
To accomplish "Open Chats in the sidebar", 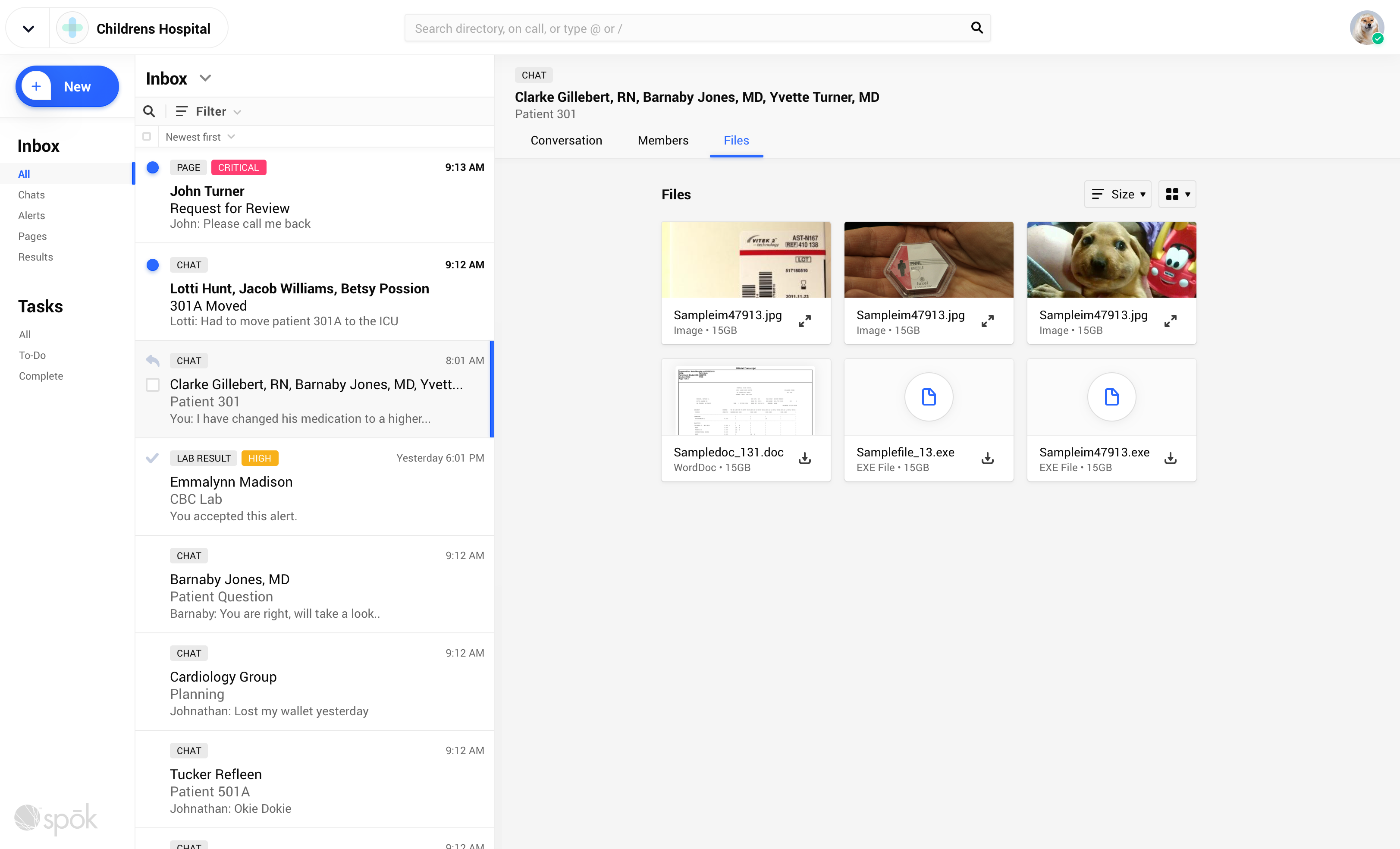I will [31, 195].
